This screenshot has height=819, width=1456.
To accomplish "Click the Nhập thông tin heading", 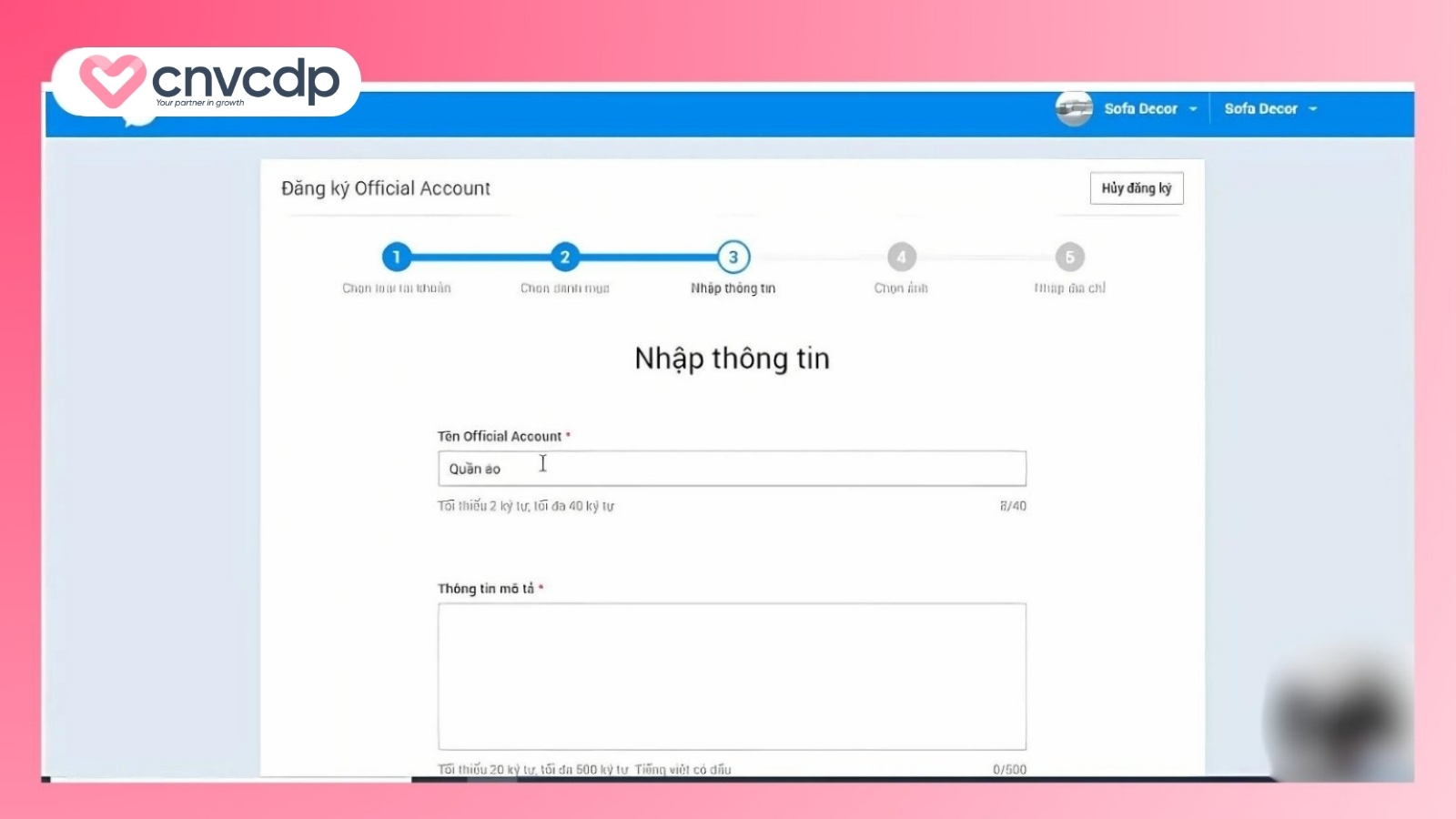I will (733, 359).
